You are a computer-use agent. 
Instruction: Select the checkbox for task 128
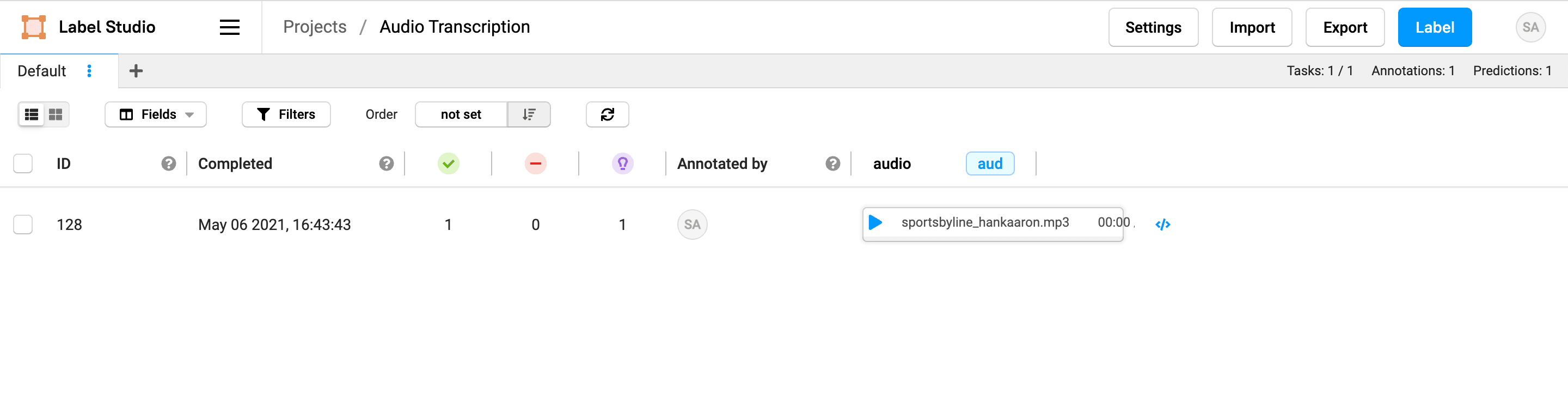tap(22, 224)
